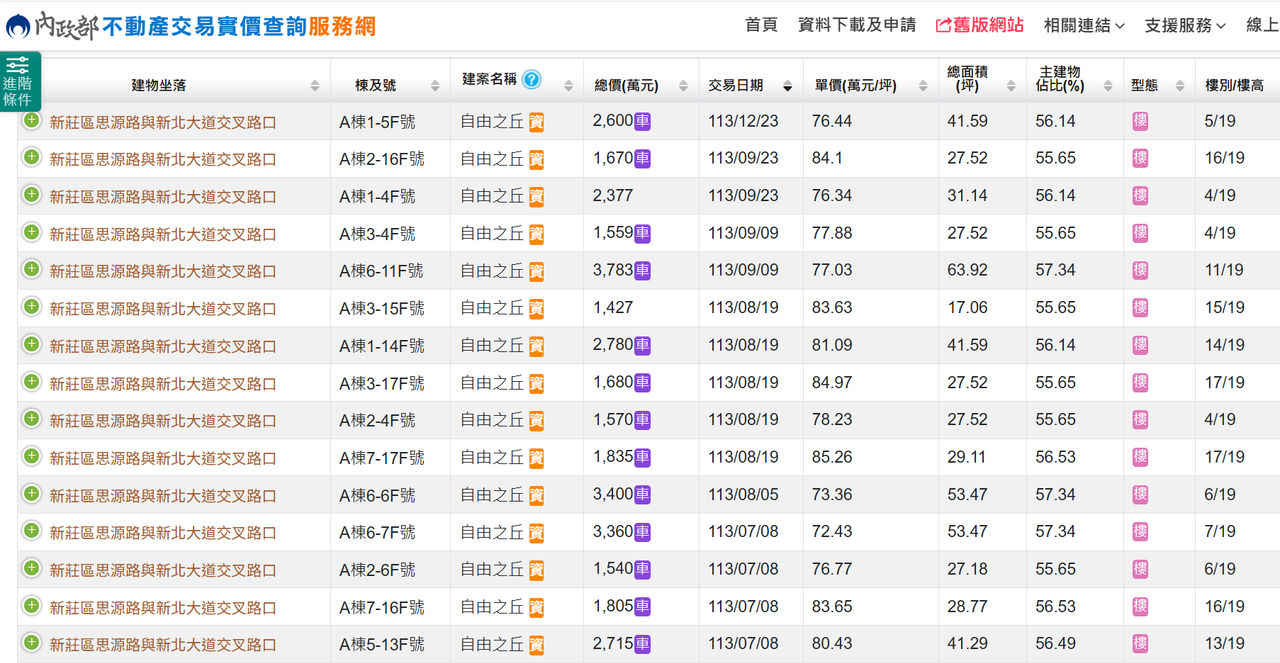This screenshot has height=663, width=1280.
Task: Expand the green plus for row A棟3-4F號
Action: tap(31, 232)
